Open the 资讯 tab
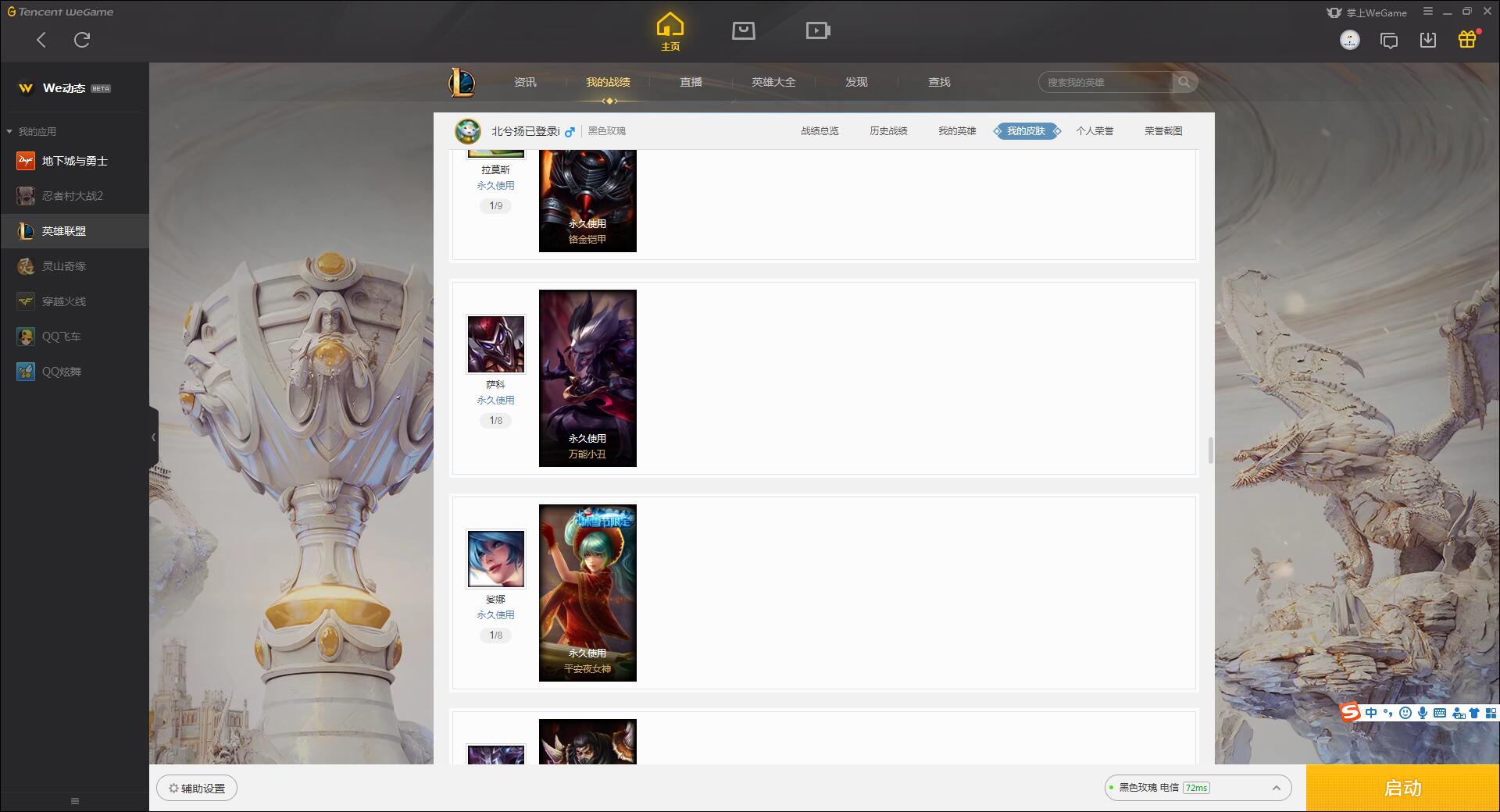This screenshot has height=812, width=1500. pyautogui.click(x=525, y=82)
